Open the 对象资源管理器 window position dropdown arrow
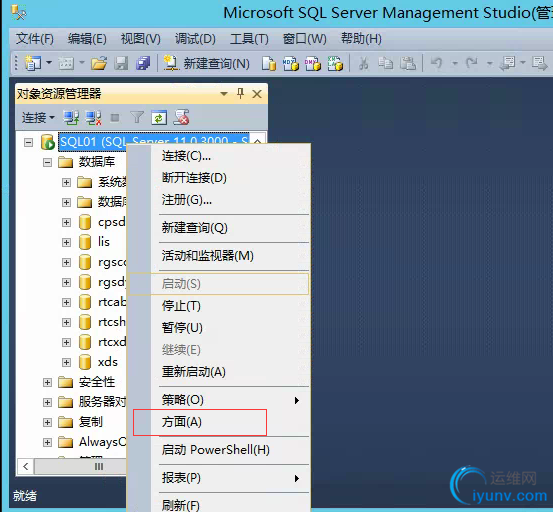The image size is (553, 512). point(224,94)
